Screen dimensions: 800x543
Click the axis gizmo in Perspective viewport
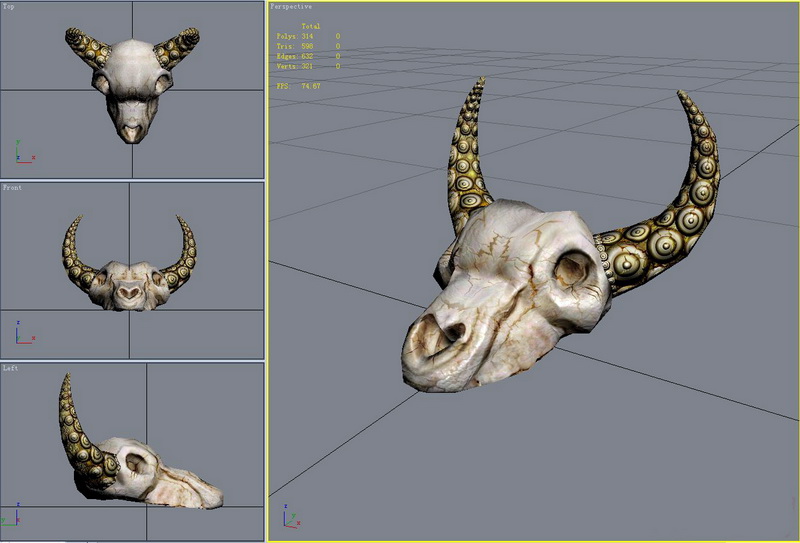pyautogui.click(x=289, y=518)
